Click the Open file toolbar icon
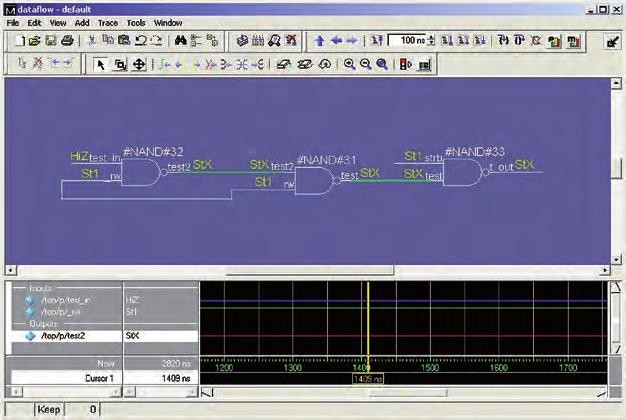Viewport: 626px width, 420px height. pyautogui.click(x=35, y=41)
